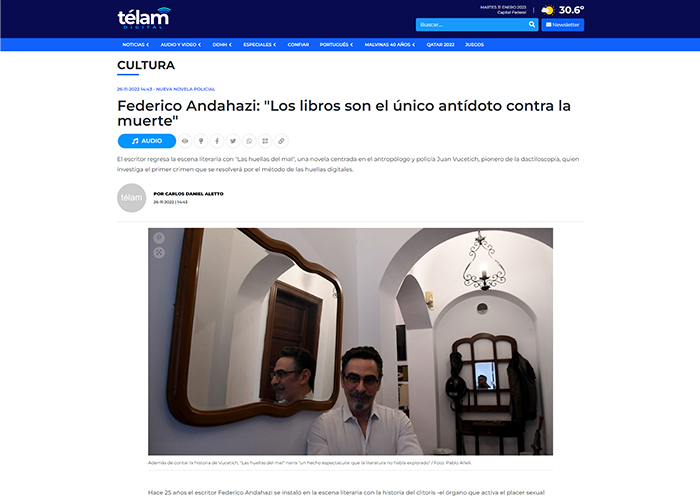Click the eye icon beside the Audio button
This screenshot has height=500, width=700.
click(185, 141)
